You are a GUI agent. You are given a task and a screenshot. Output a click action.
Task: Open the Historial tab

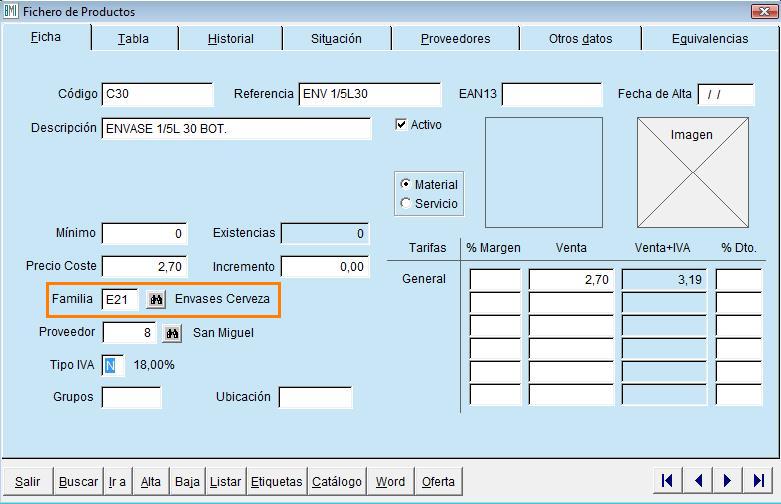[231, 39]
